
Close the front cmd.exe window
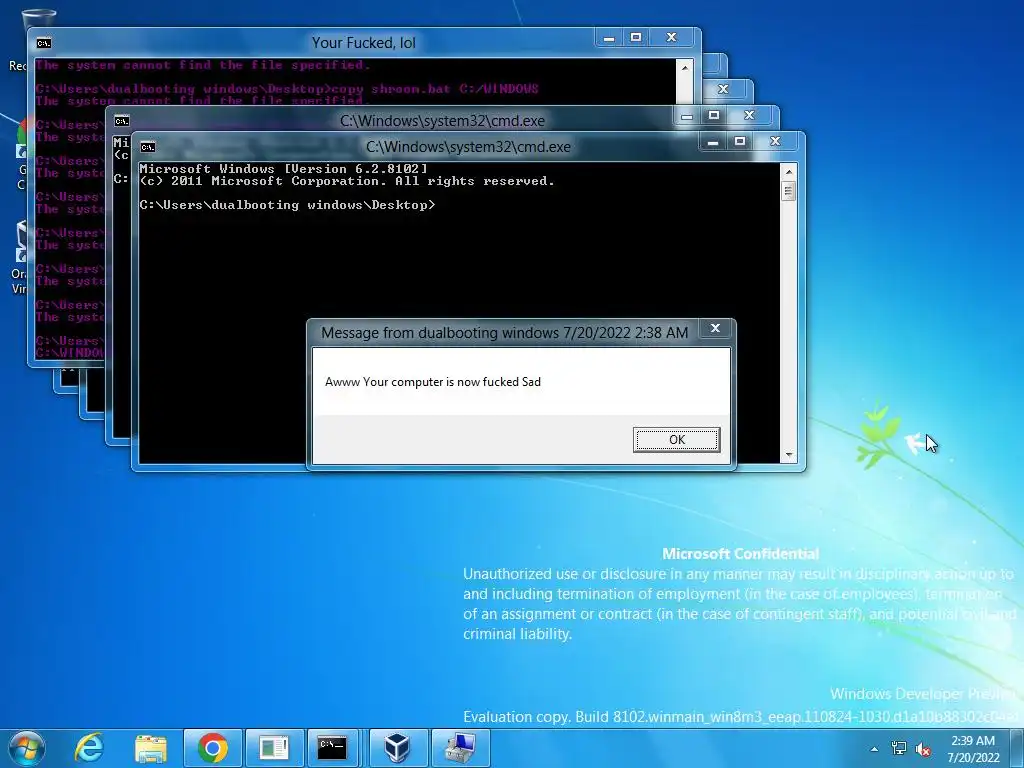[x=775, y=142]
